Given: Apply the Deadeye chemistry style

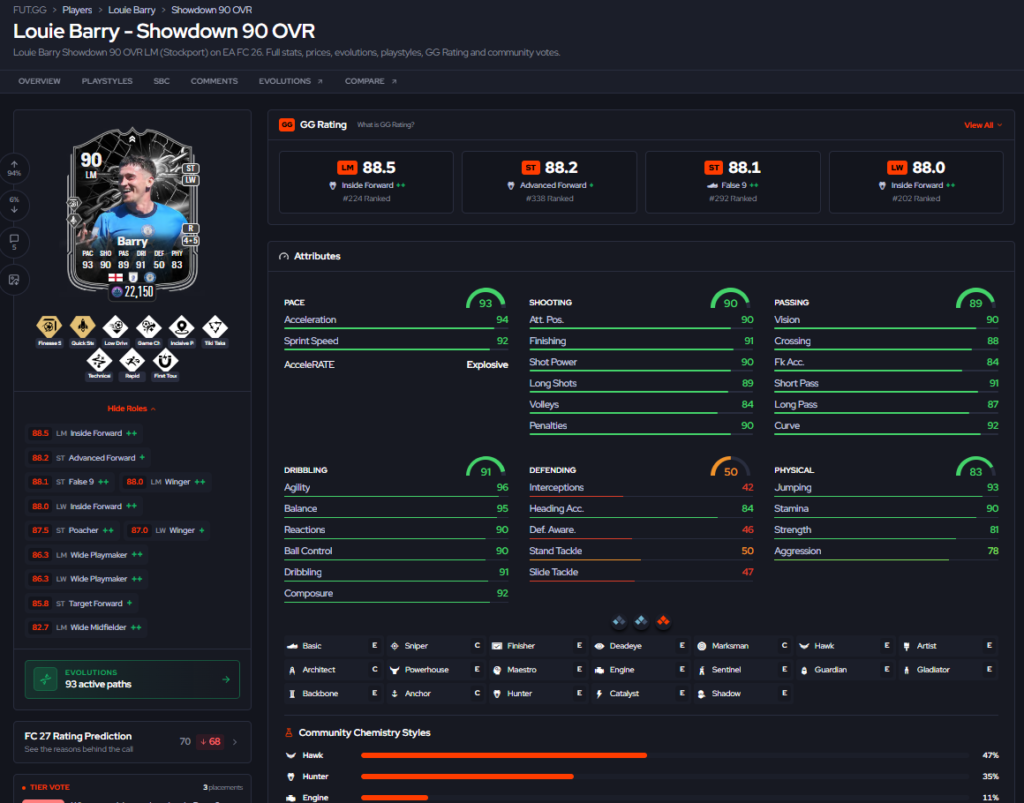Looking at the screenshot, I should pyautogui.click(x=641, y=646).
